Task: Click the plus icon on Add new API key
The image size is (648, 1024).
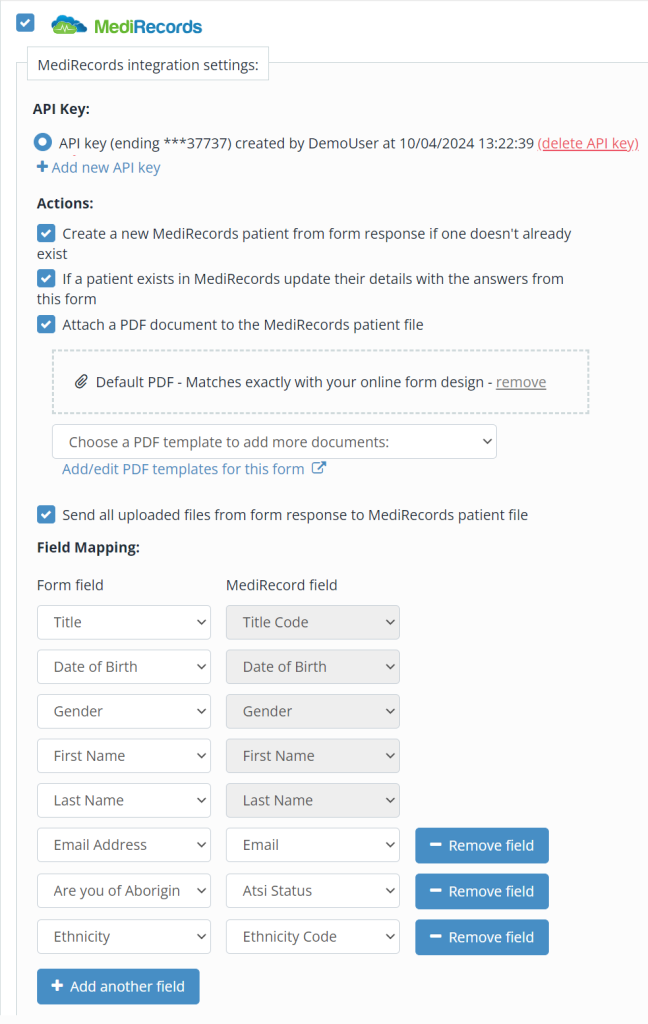Action: click(x=42, y=167)
